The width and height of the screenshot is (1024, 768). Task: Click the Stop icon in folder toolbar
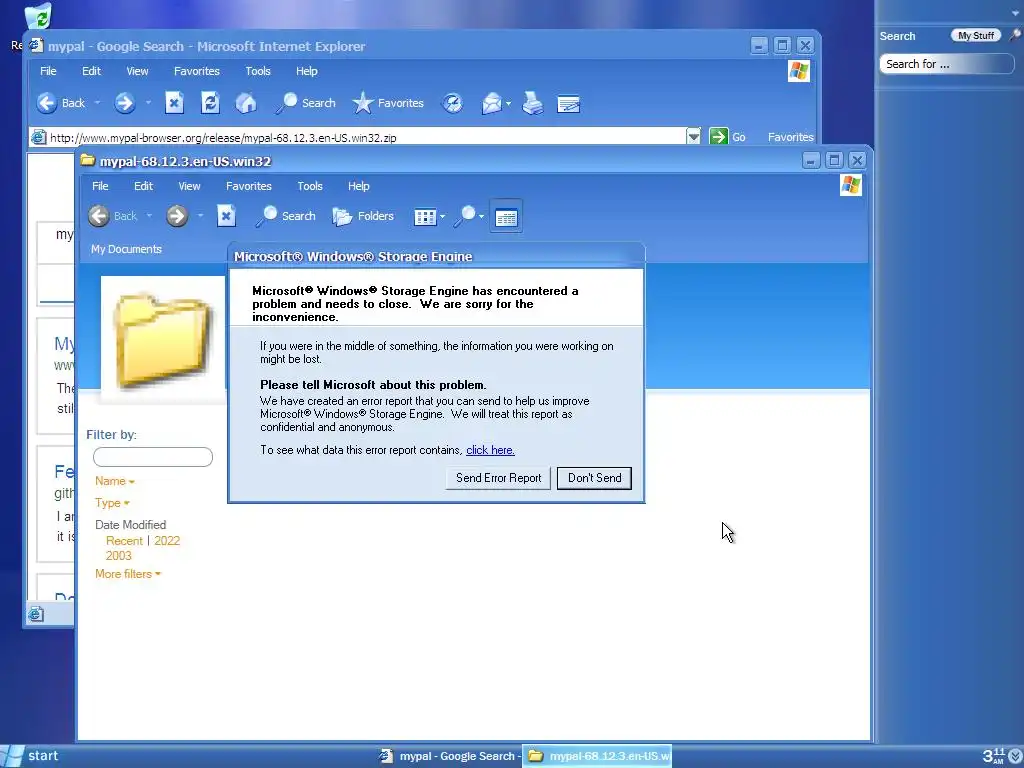[x=226, y=216]
